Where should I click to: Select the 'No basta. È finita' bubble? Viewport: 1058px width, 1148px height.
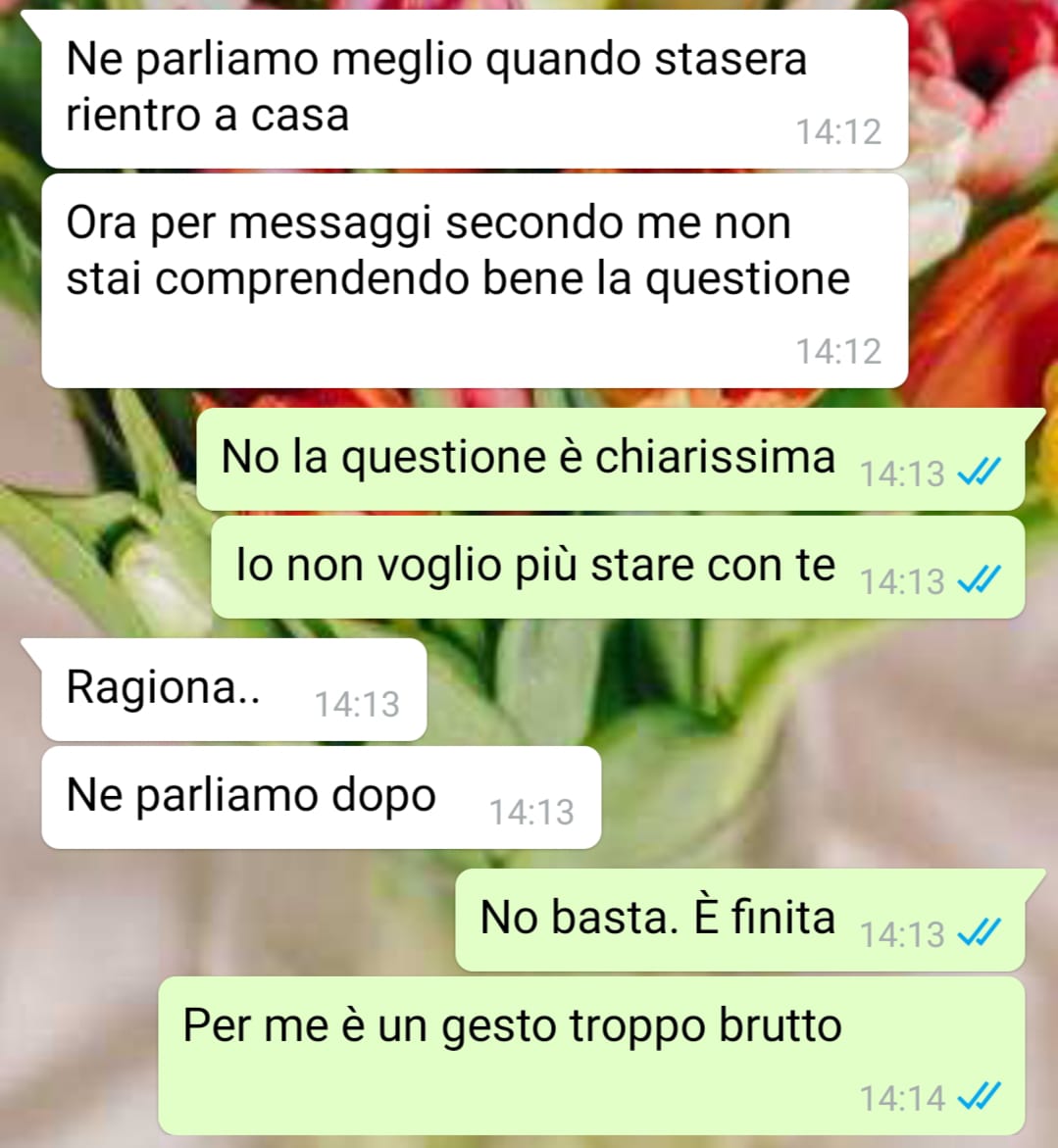[x=740, y=920]
